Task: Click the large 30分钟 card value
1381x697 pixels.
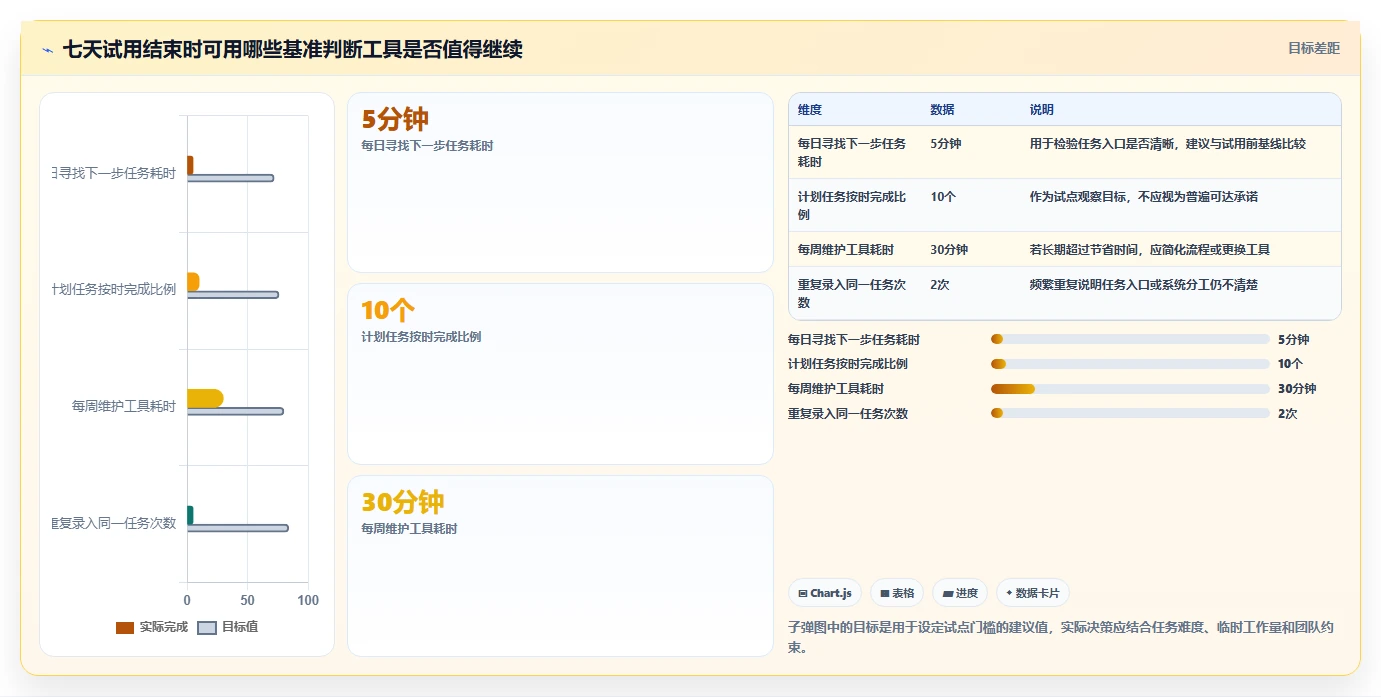Action: tap(403, 503)
